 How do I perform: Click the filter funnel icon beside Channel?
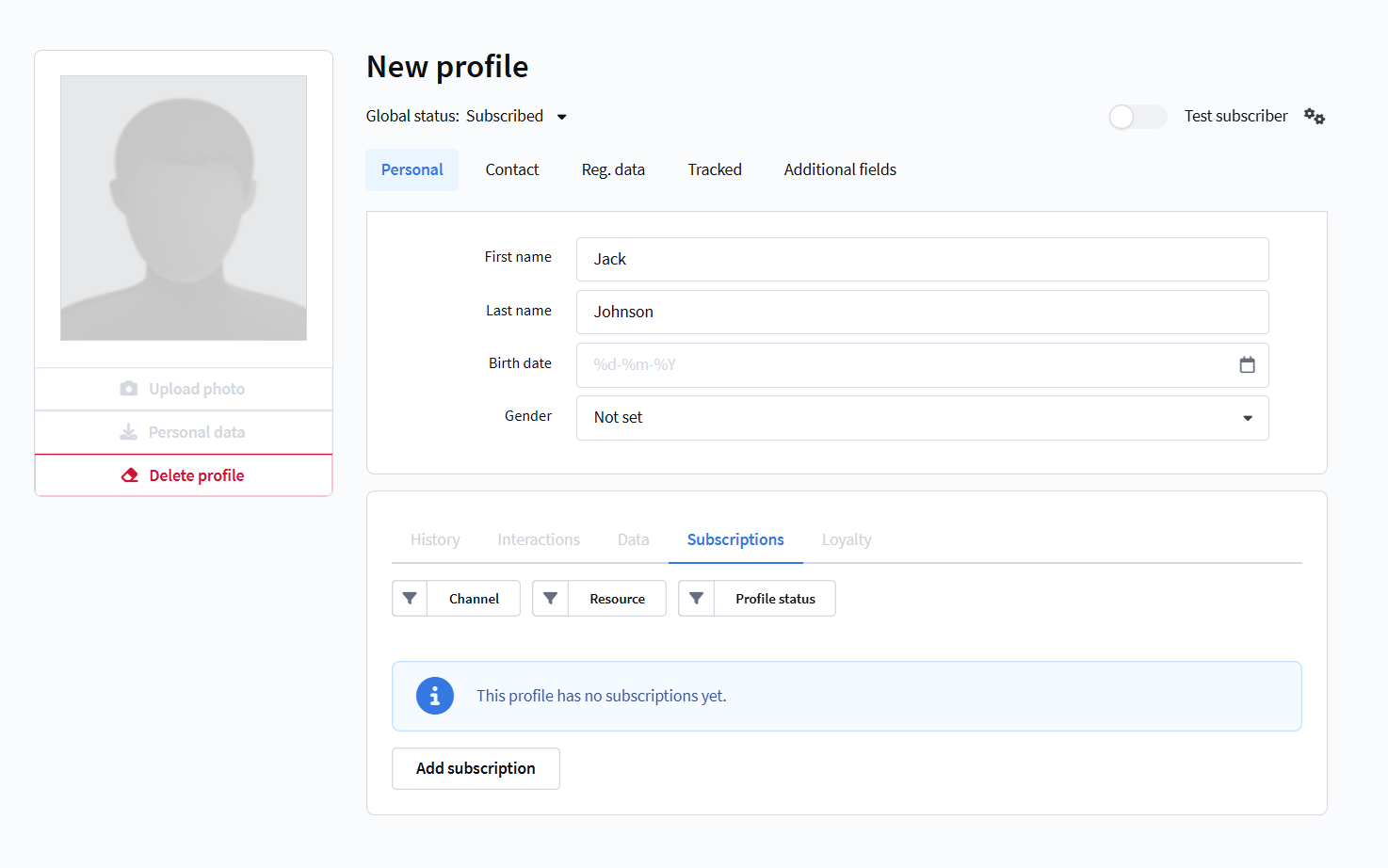[x=410, y=599]
